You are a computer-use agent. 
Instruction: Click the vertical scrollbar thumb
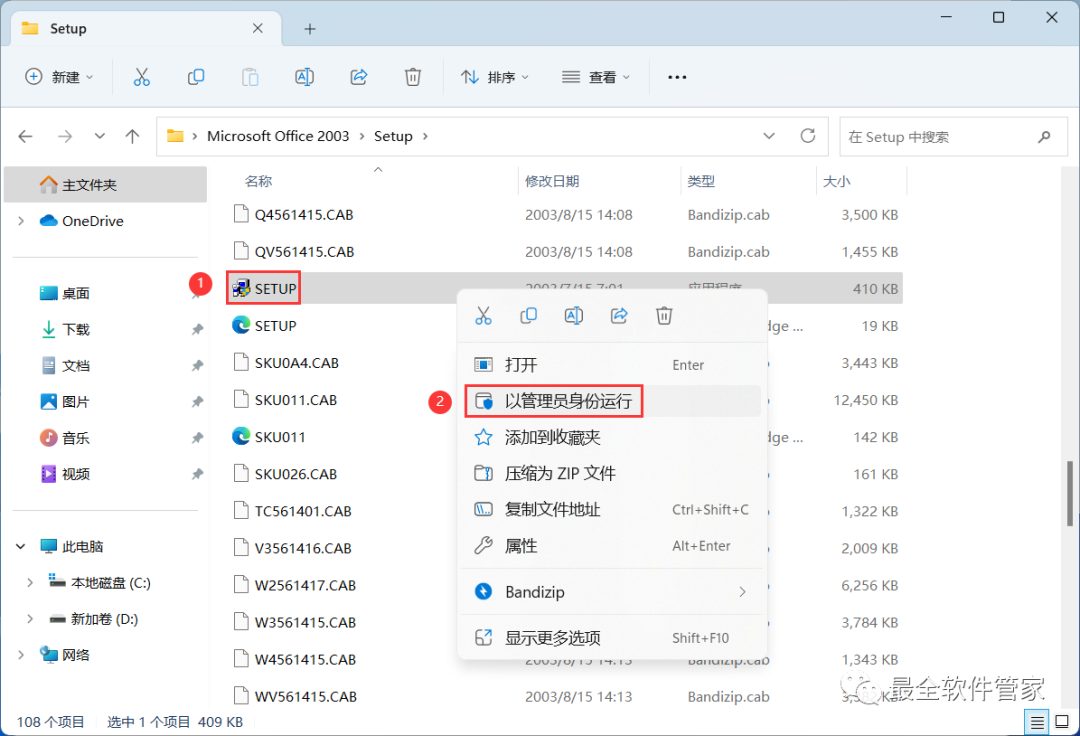coord(1070,493)
